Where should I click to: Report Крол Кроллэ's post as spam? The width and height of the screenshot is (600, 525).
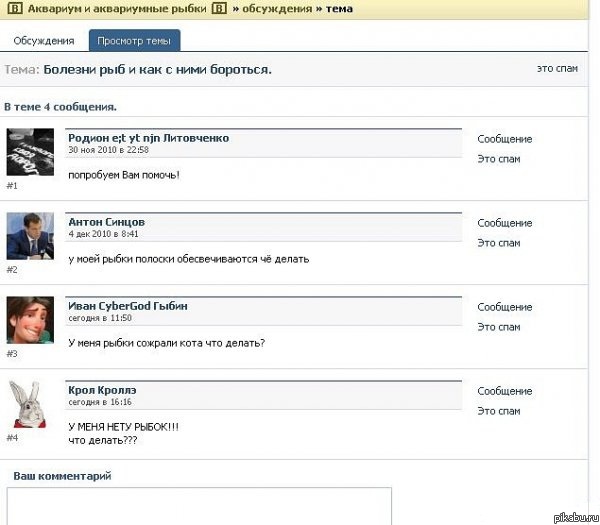click(498, 411)
